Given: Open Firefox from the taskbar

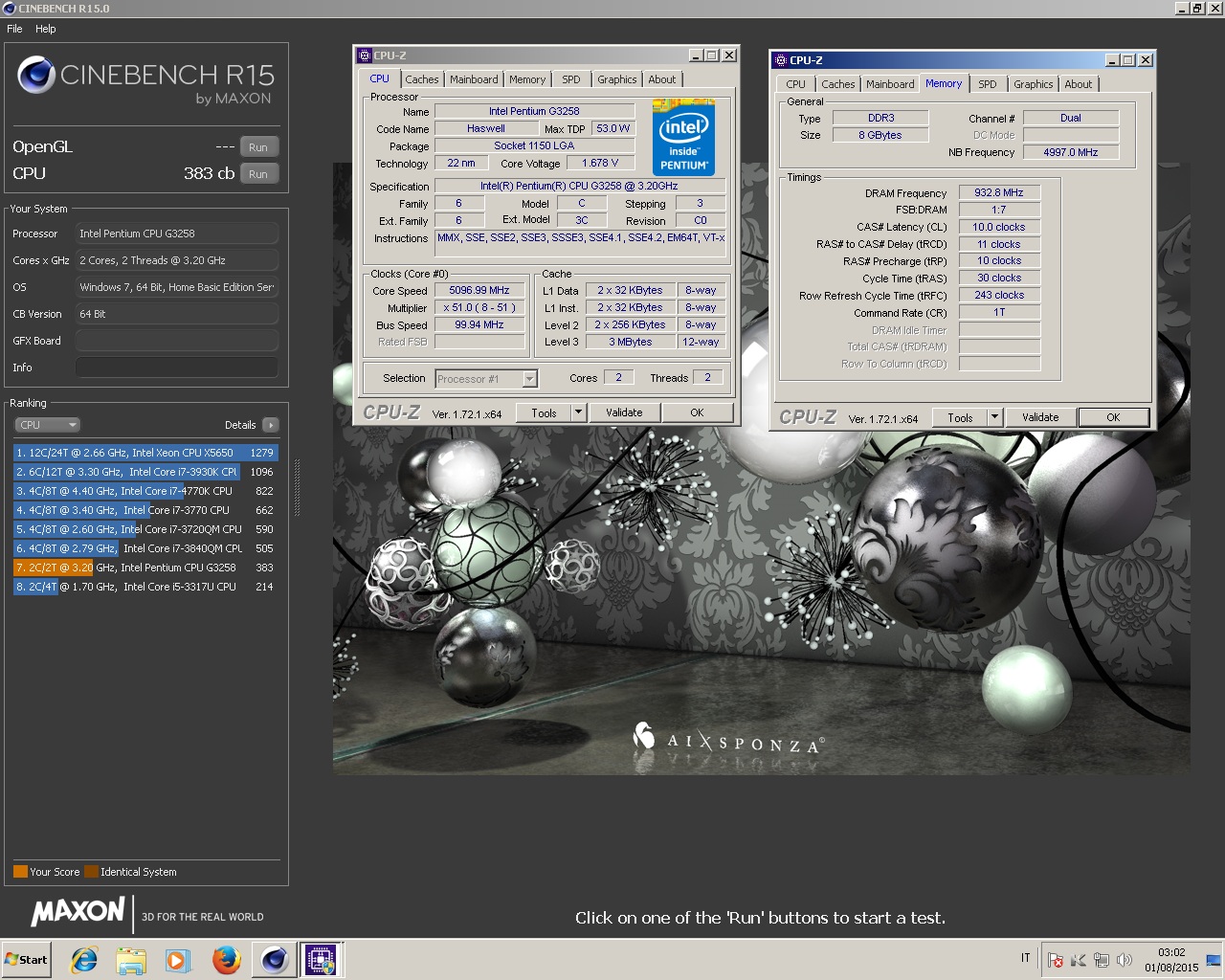Looking at the screenshot, I should coord(226,960).
